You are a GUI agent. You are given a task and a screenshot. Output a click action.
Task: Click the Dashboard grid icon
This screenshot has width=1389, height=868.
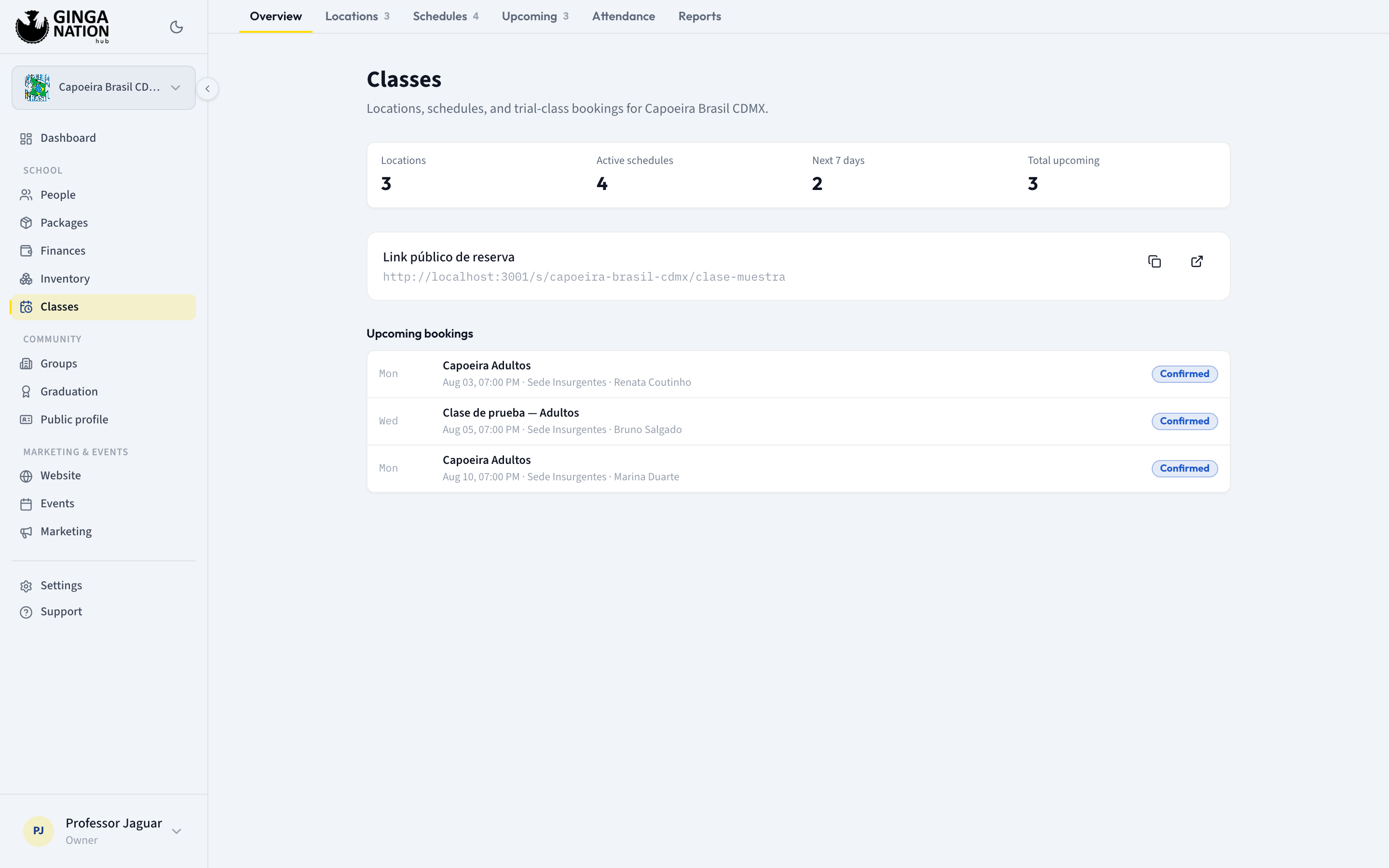tap(26, 138)
